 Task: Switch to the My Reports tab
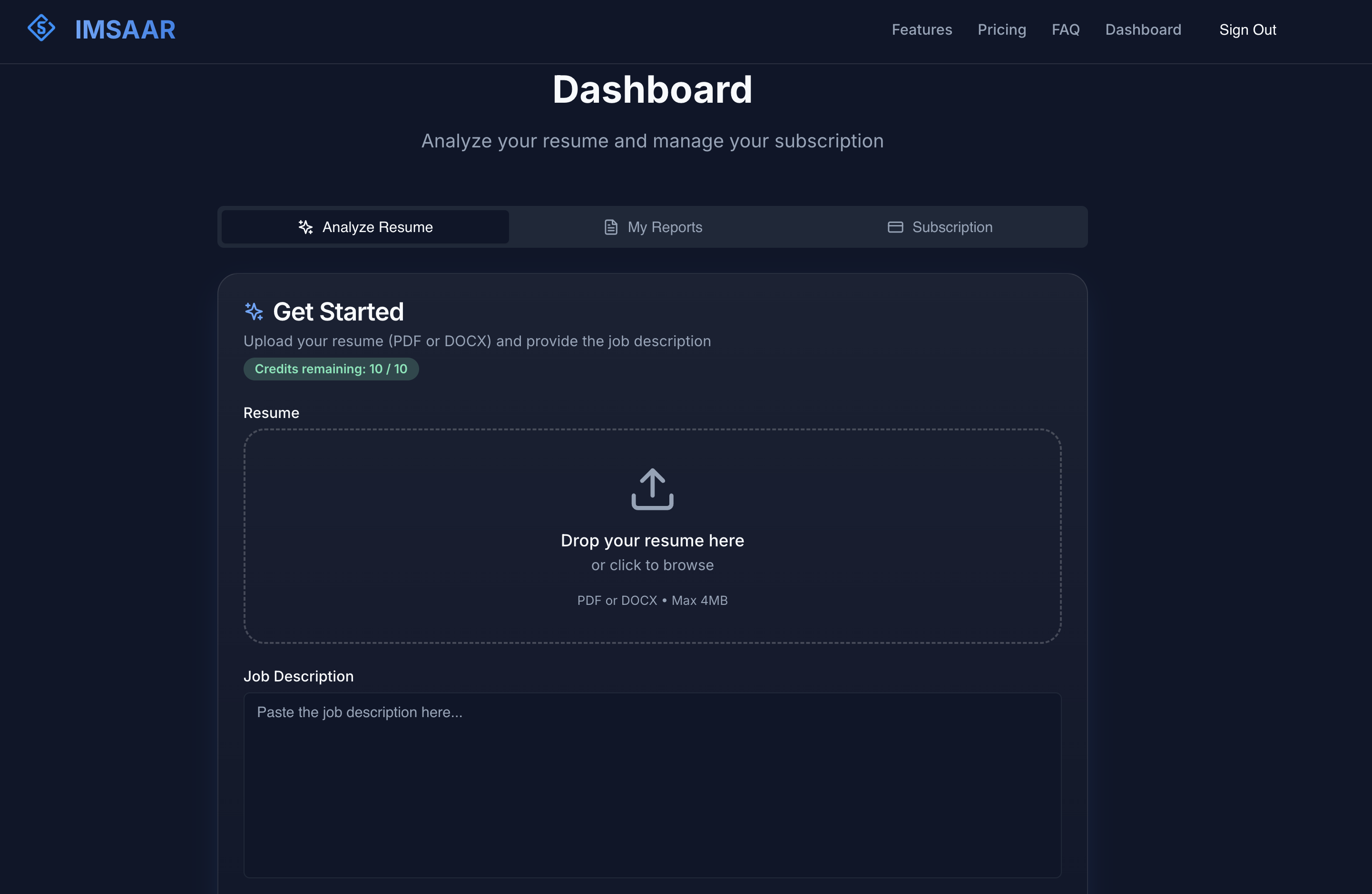tap(653, 227)
